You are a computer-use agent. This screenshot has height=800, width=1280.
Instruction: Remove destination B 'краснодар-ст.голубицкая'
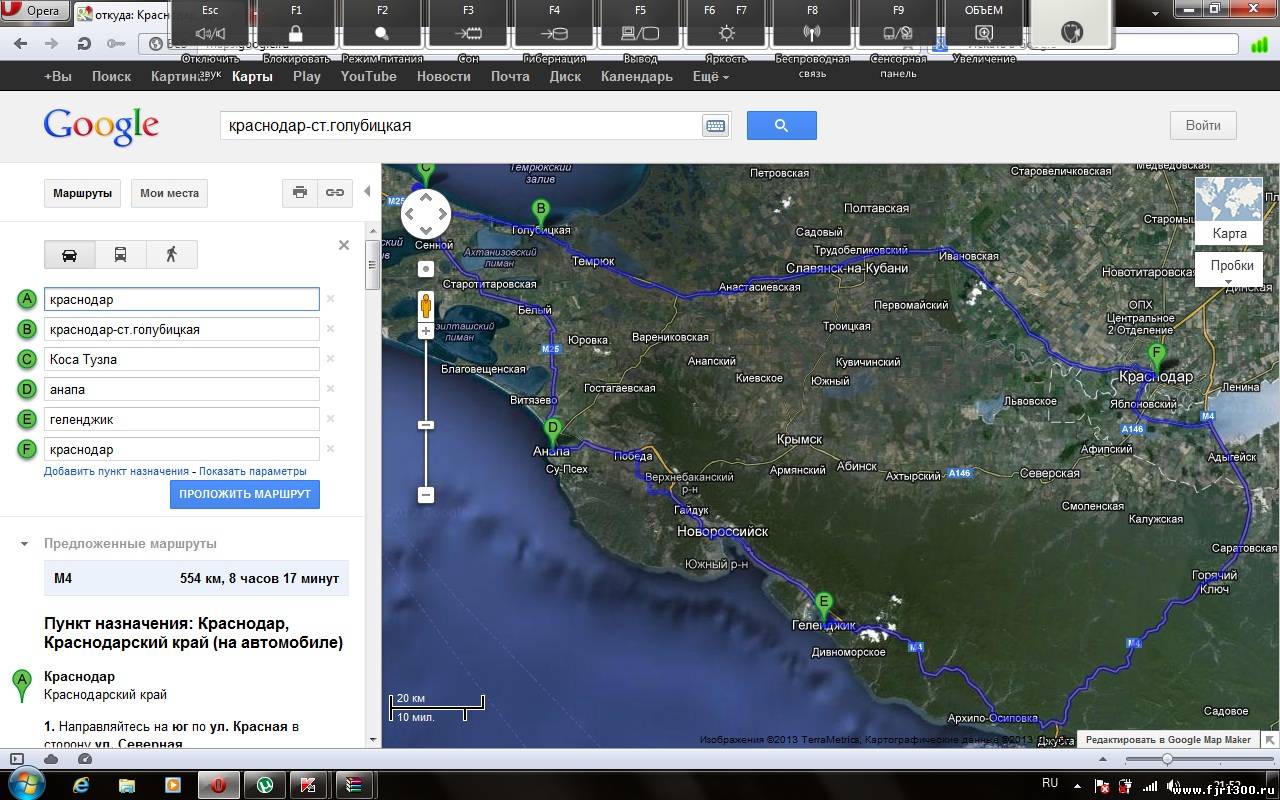click(331, 329)
